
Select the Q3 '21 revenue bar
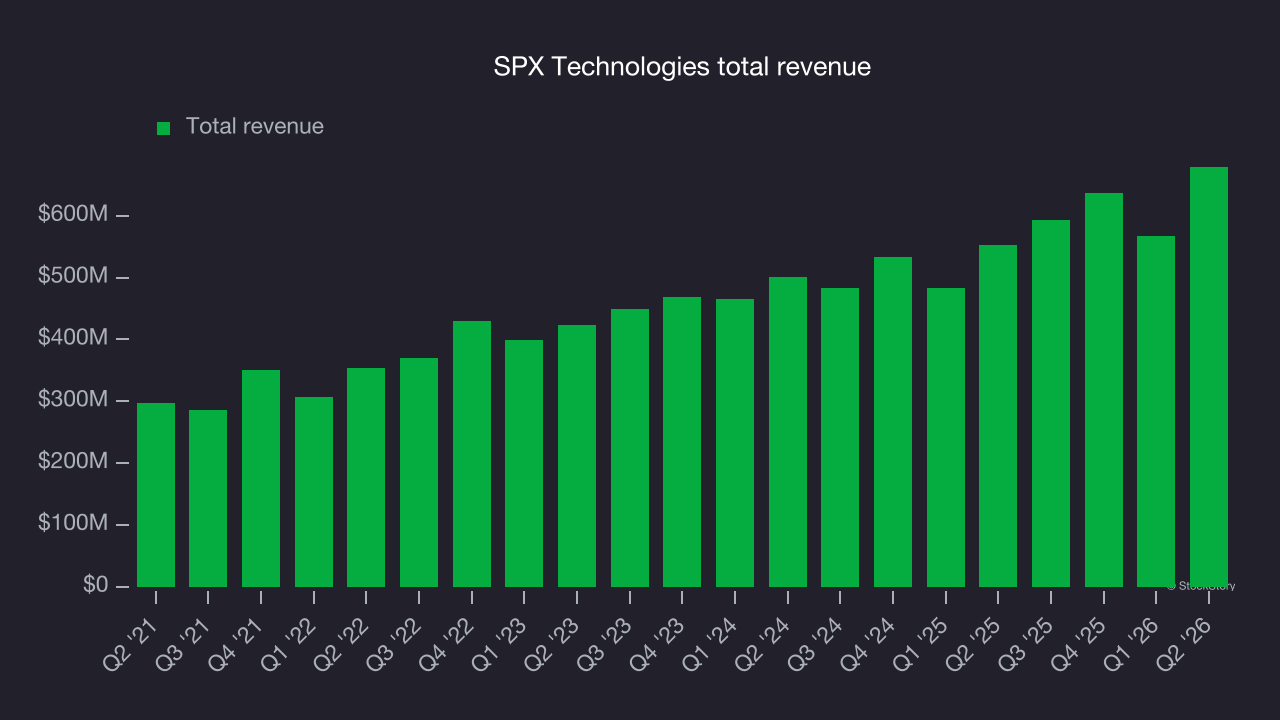point(208,498)
